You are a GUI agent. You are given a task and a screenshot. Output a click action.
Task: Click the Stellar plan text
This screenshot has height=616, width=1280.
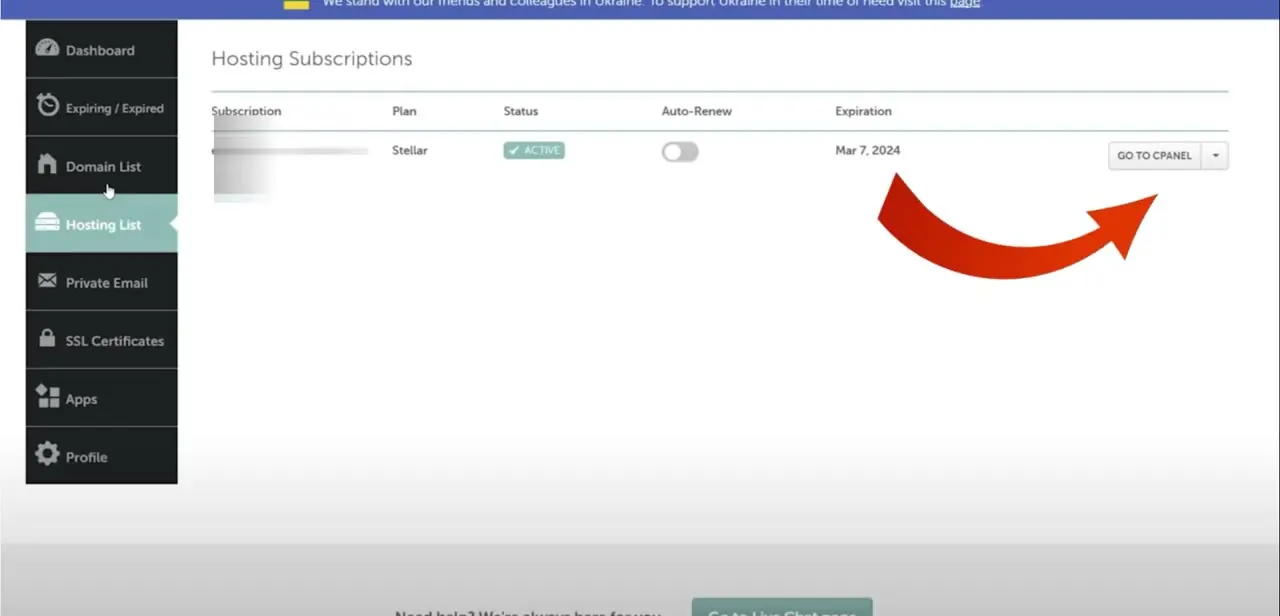pyautogui.click(x=410, y=150)
